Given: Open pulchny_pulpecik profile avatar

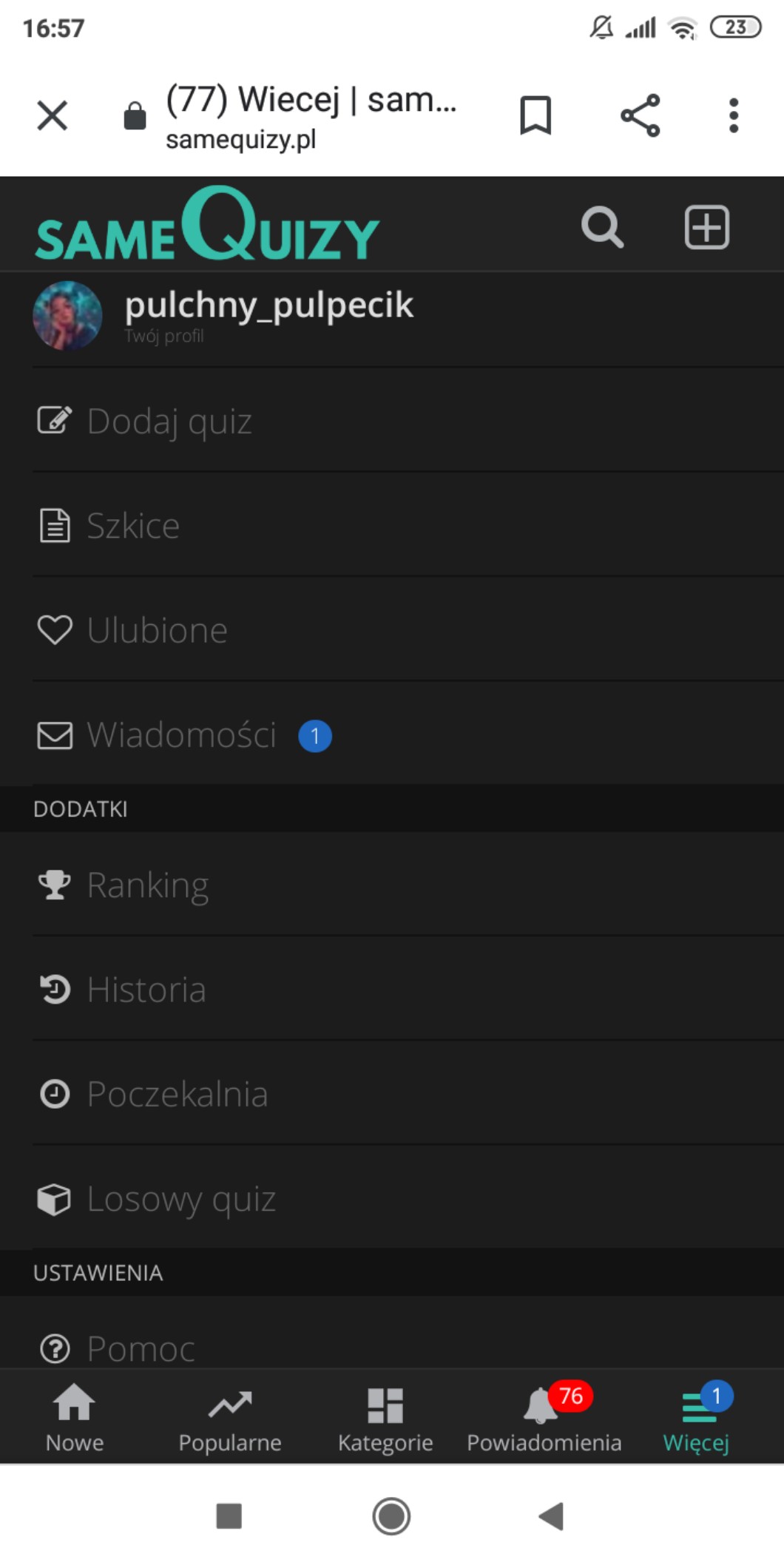Looking at the screenshot, I should click(67, 316).
